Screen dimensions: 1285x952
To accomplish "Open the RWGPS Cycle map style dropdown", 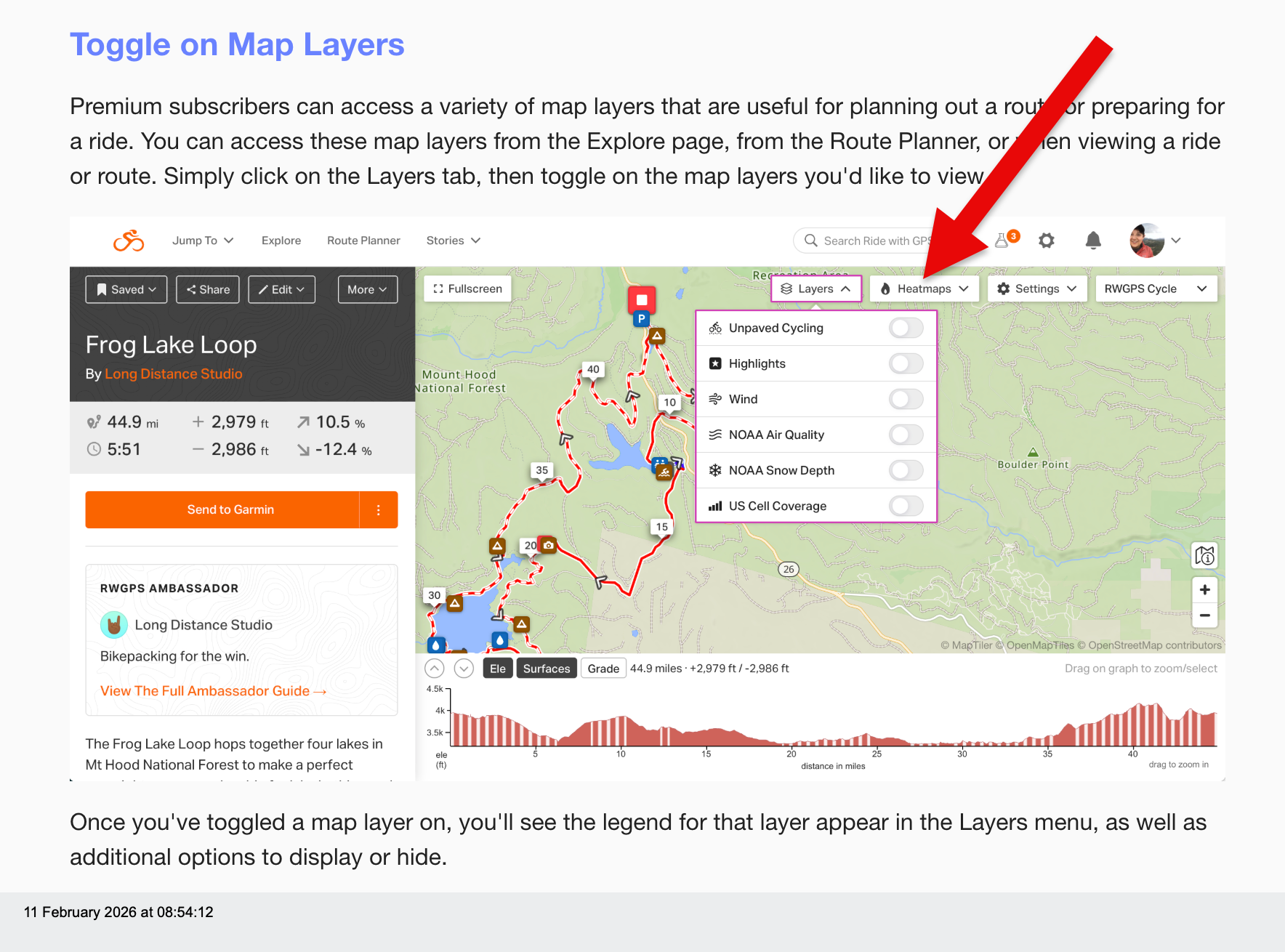I will 1155,289.
